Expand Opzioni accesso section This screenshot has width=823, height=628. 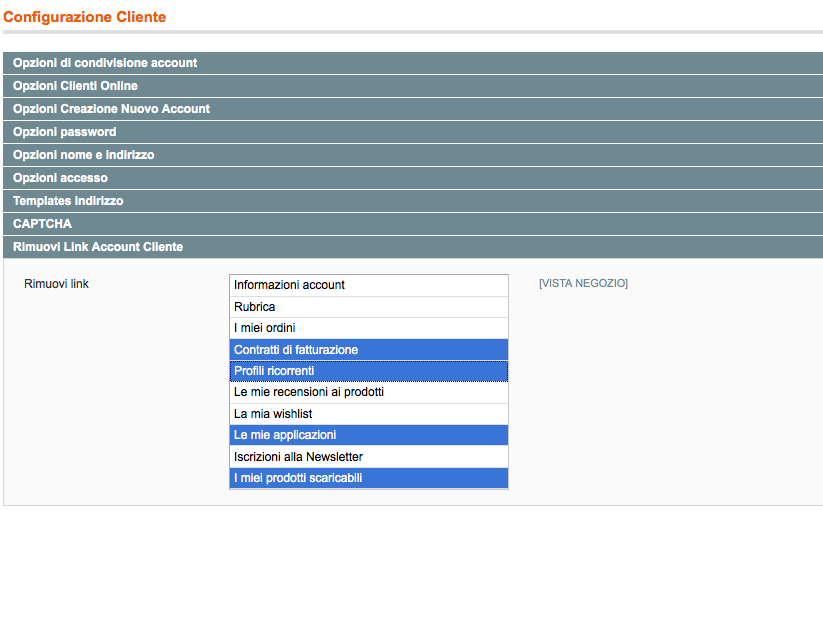[413, 178]
